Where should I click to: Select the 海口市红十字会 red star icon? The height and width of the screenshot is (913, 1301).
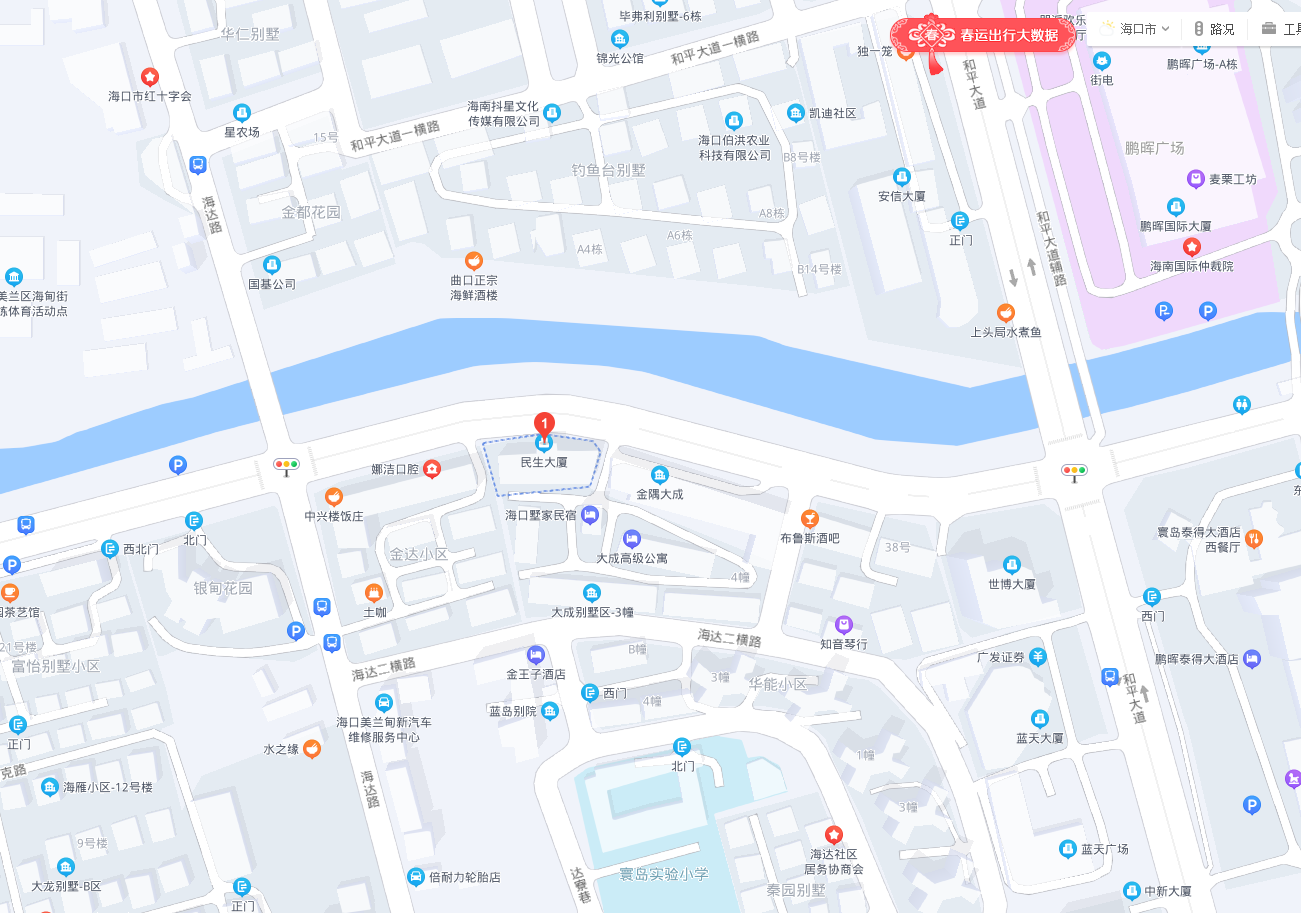coord(150,76)
